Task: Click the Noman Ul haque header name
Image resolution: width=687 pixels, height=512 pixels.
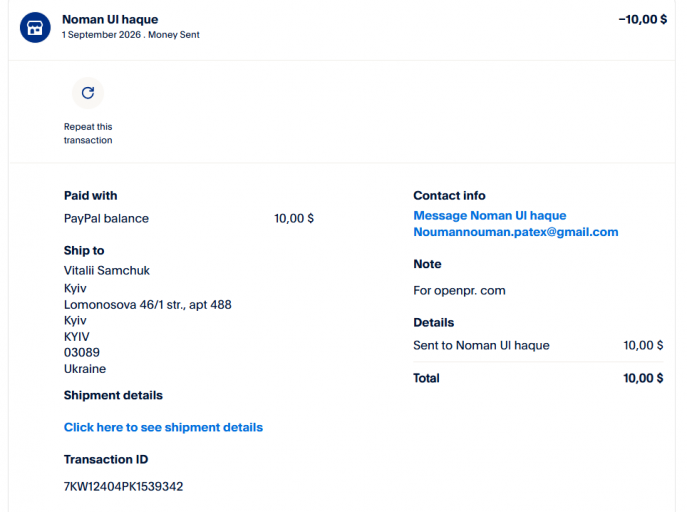Action: (110, 19)
